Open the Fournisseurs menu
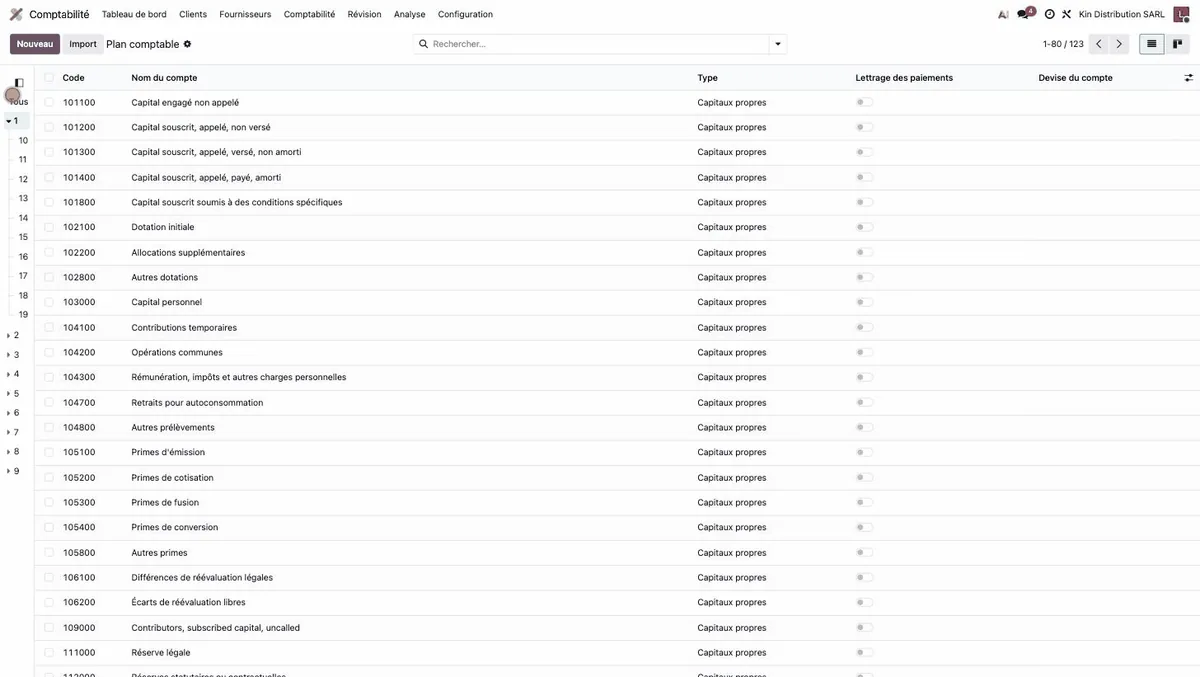 (245, 14)
